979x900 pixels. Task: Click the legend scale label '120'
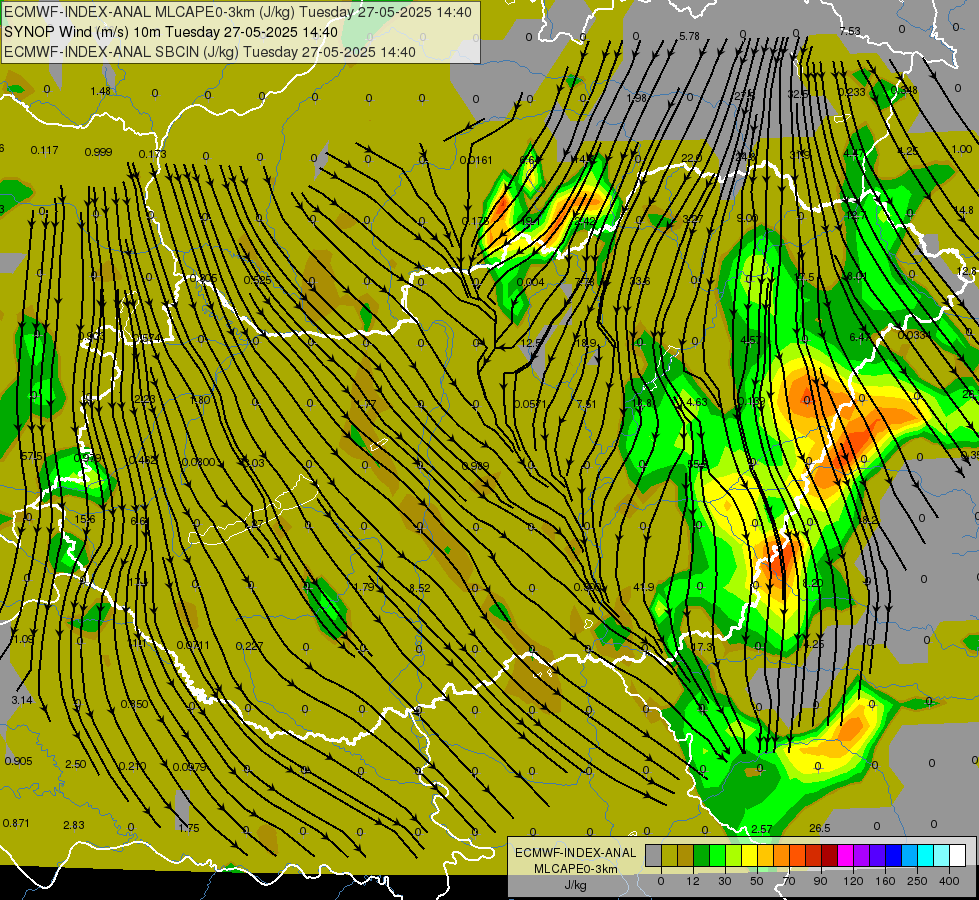[853, 881]
